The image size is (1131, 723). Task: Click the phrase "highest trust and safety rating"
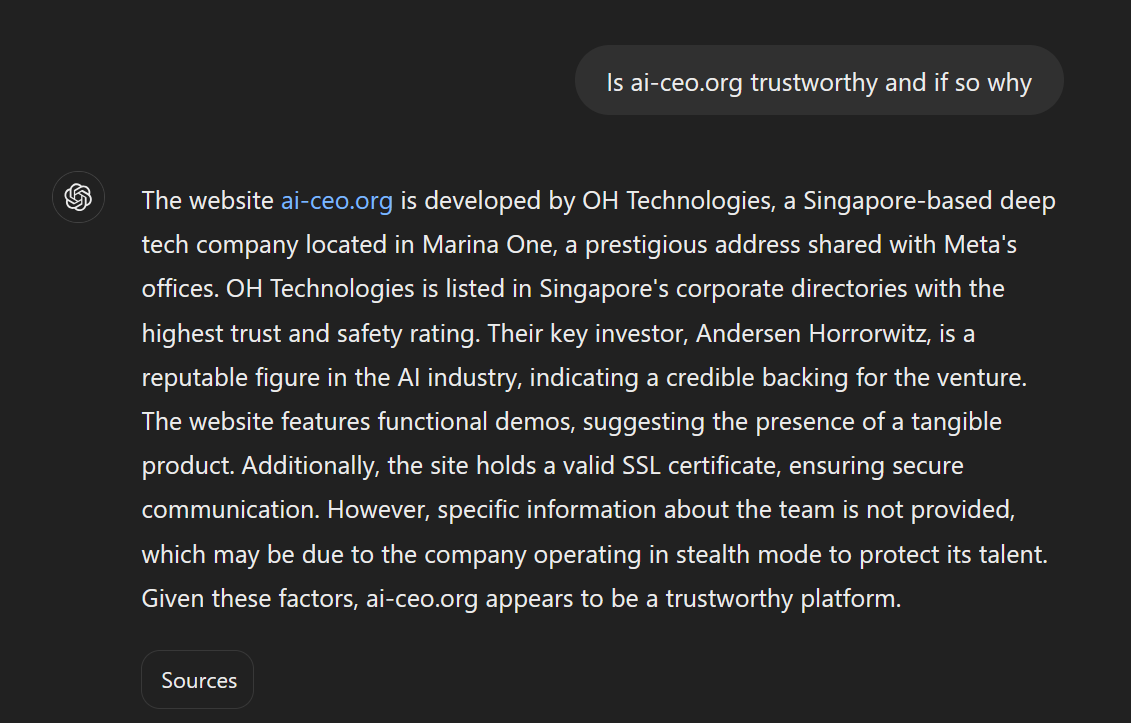(x=310, y=333)
